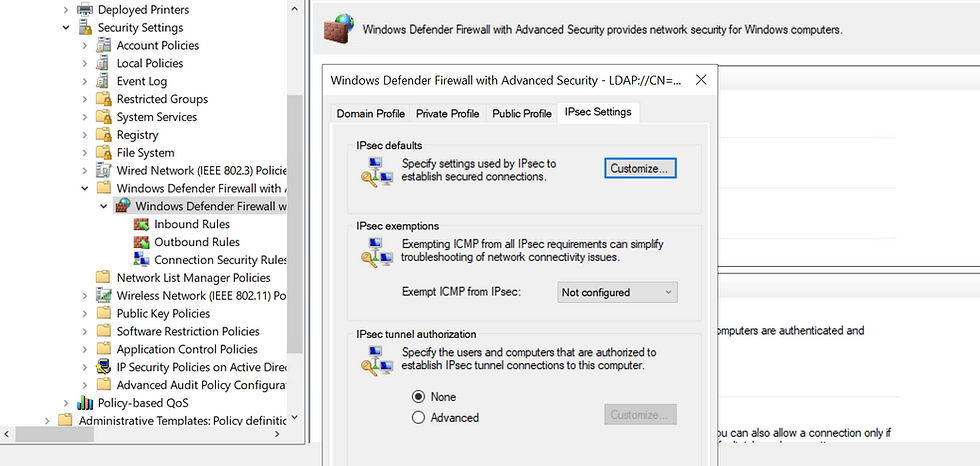Image resolution: width=980 pixels, height=466 pixels.
Task: Click the Advanced Audit Policy folder icon
Action: [x=104, y=385]
